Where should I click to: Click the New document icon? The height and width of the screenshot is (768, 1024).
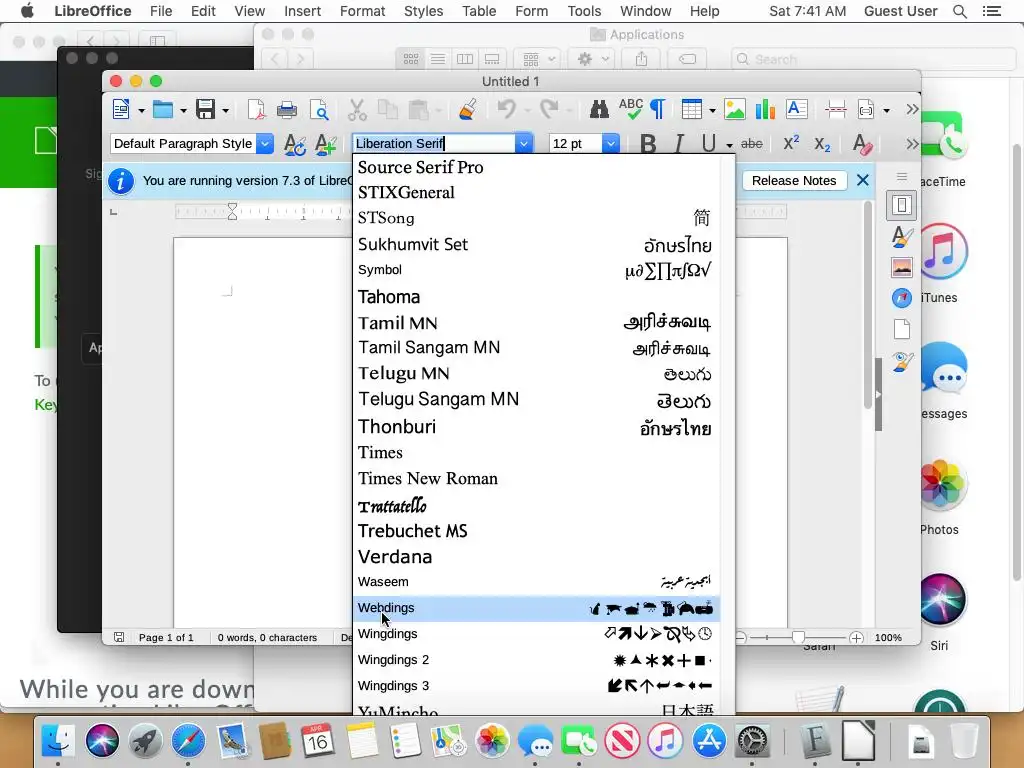point(121,109)
